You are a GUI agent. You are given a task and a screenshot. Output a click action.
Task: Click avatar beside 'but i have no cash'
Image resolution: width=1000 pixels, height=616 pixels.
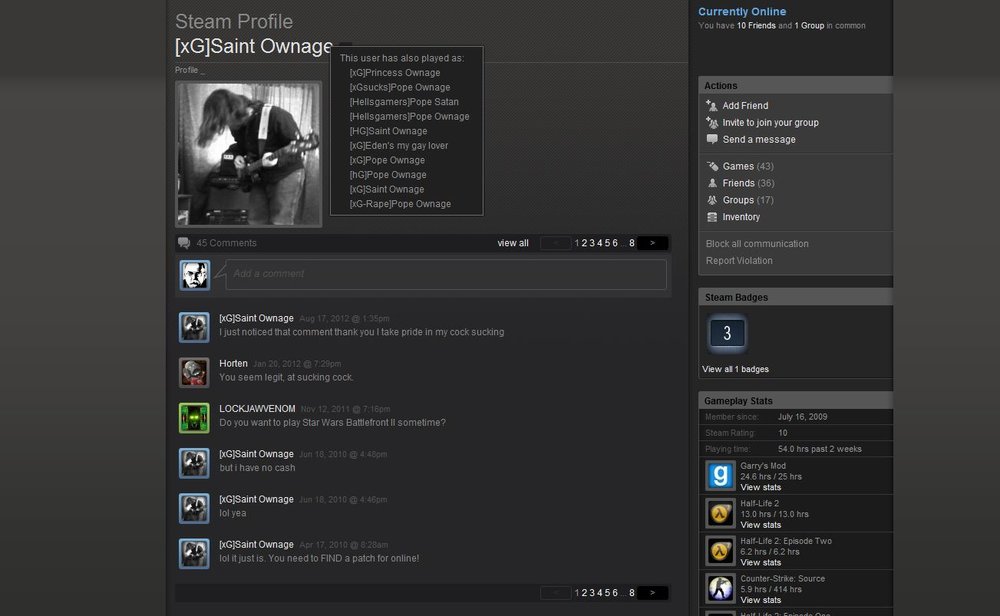(194, 464)
